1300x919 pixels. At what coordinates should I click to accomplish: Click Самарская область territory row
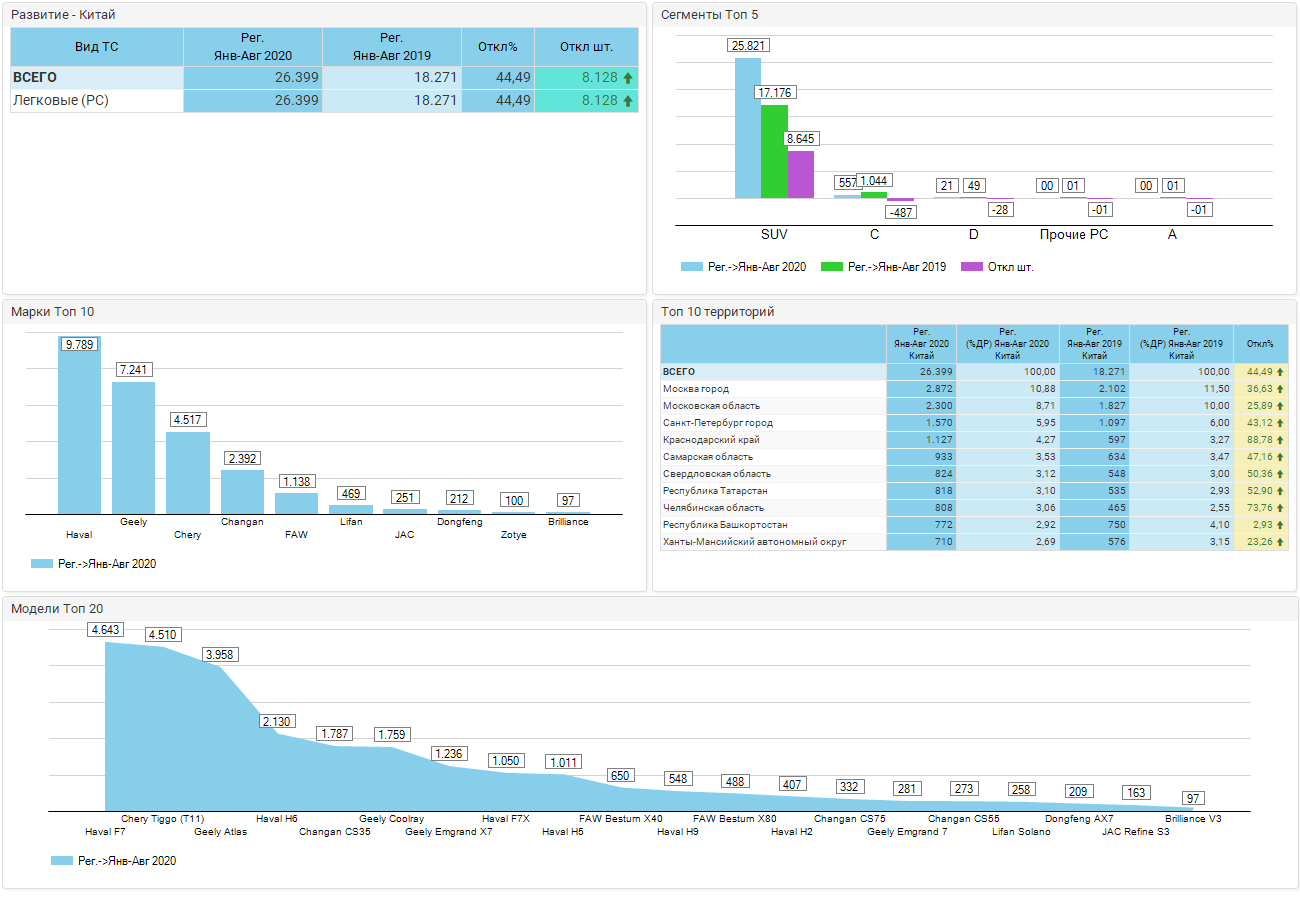(974, 457)
